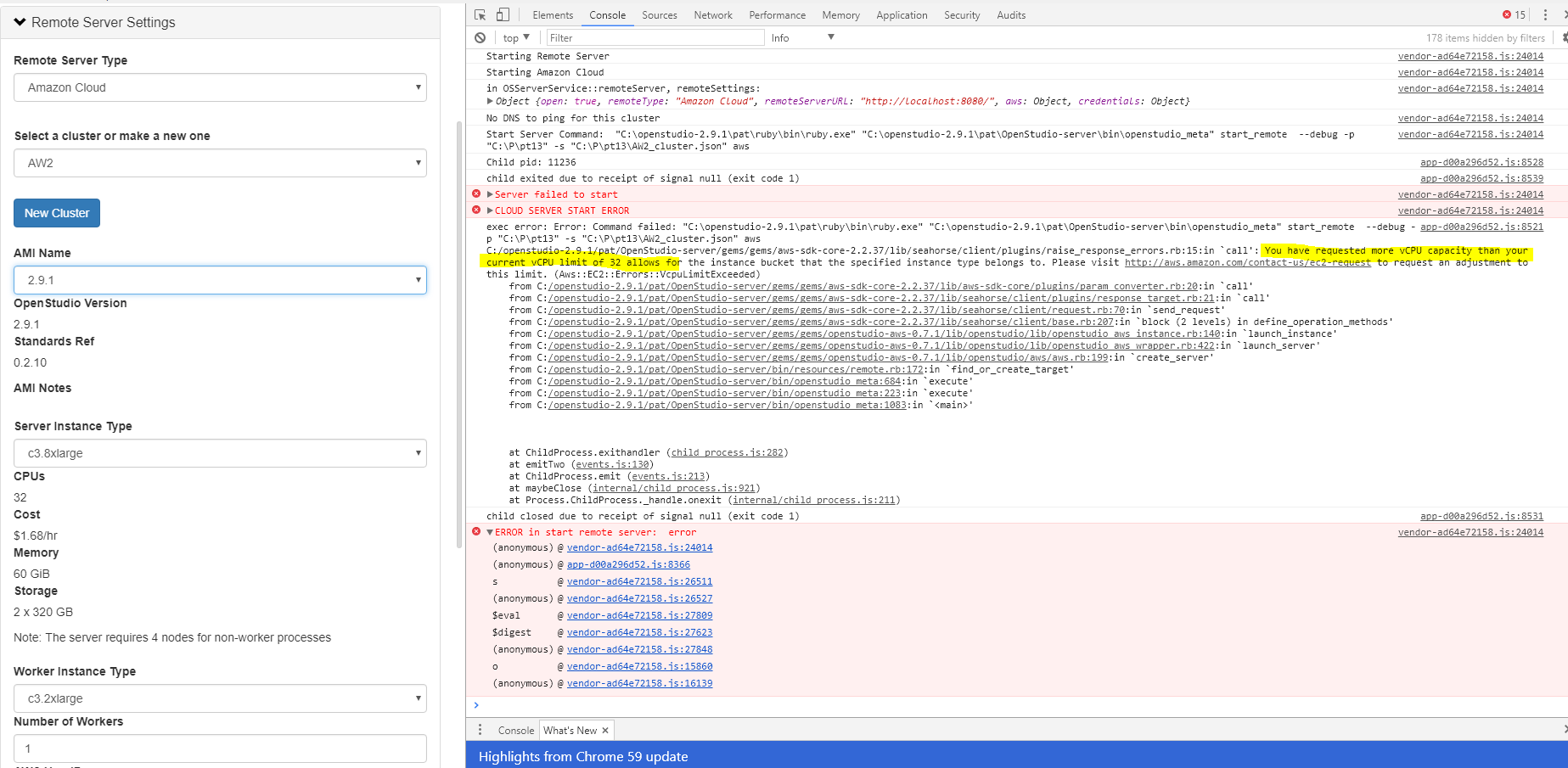Toggle the device toolbar icon
This screenshot has width=1568, height=768.
tap(503, 15)
